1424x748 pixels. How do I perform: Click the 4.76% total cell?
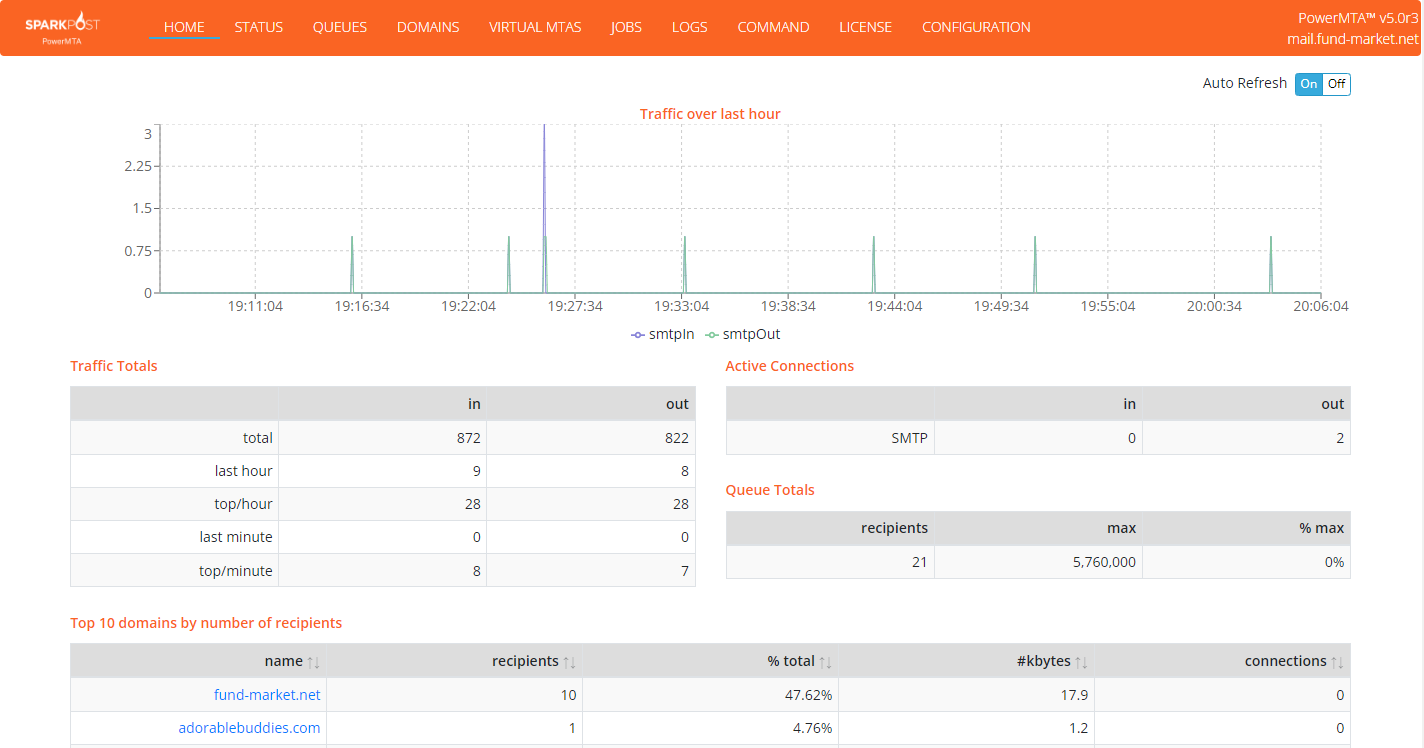(812, 728)
